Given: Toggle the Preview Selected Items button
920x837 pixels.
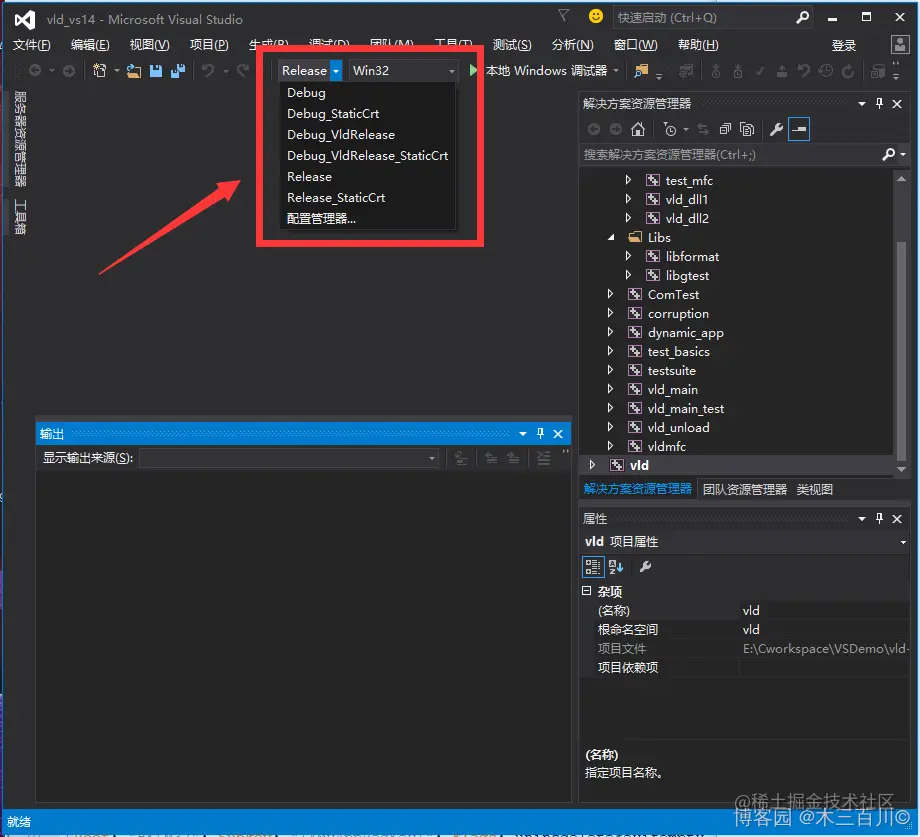Looking at the screenshot, I should point(799,129).
